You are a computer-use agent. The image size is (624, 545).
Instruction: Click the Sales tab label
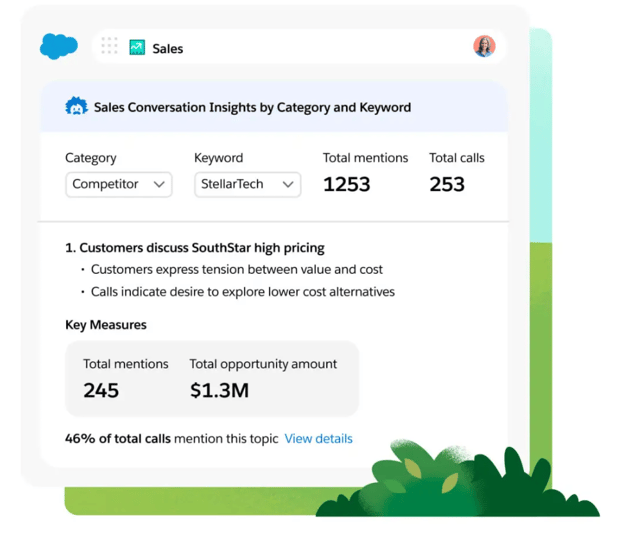[x=167, y=48]
